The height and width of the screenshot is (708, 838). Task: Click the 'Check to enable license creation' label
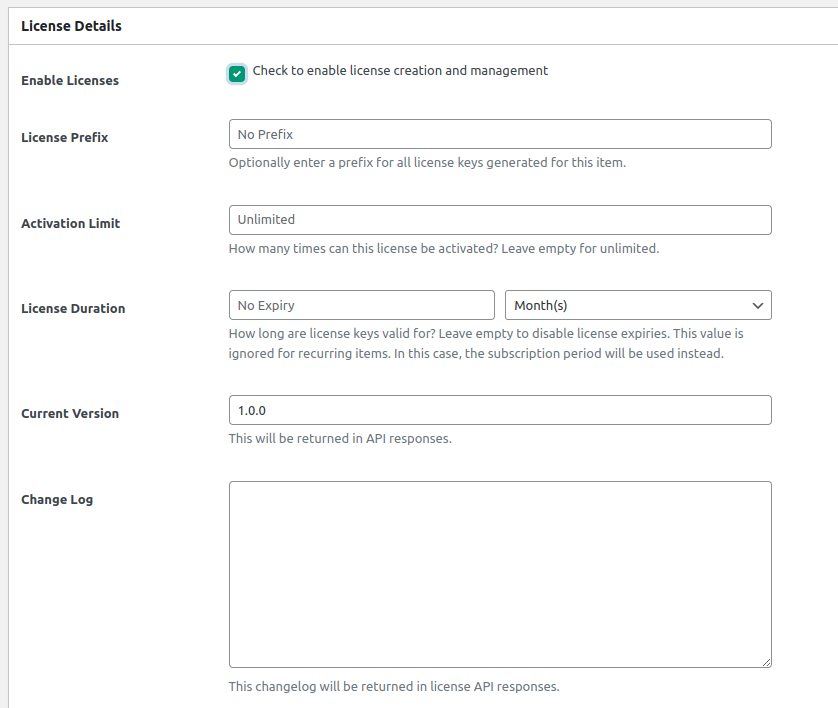point(400,71)
